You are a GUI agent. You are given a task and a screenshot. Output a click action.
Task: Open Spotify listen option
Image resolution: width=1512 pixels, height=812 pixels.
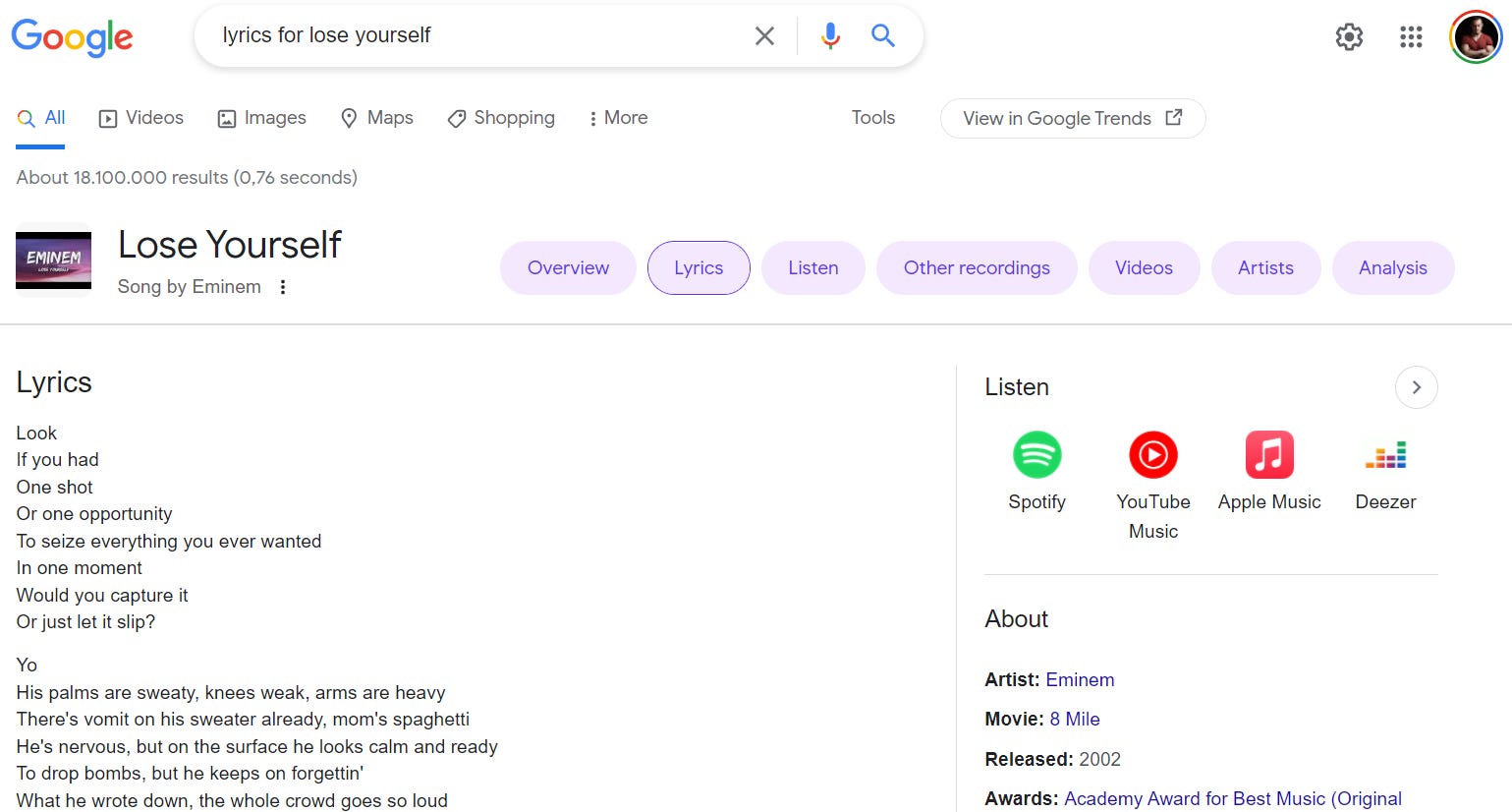[x=1036, y=473]
